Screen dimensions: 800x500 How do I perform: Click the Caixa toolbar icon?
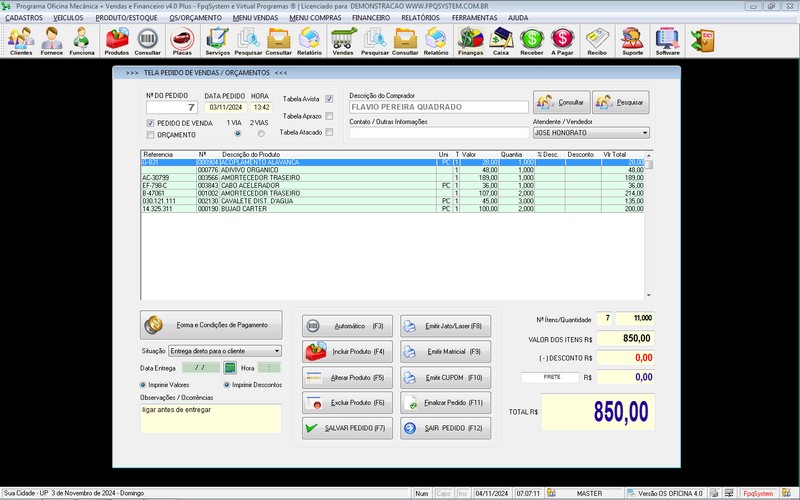pos(502,40)
